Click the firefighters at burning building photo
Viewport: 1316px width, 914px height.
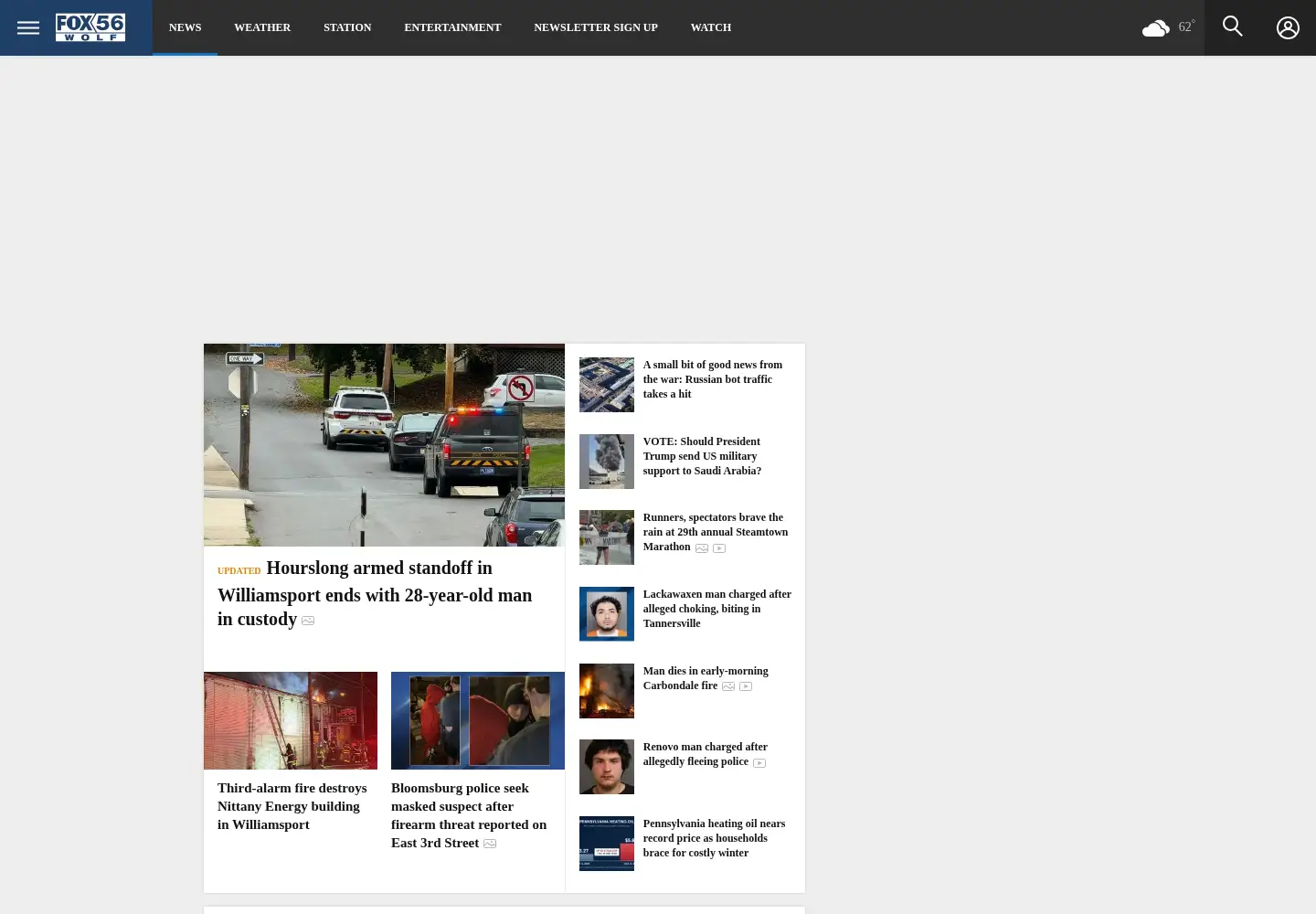click(291, 720)
